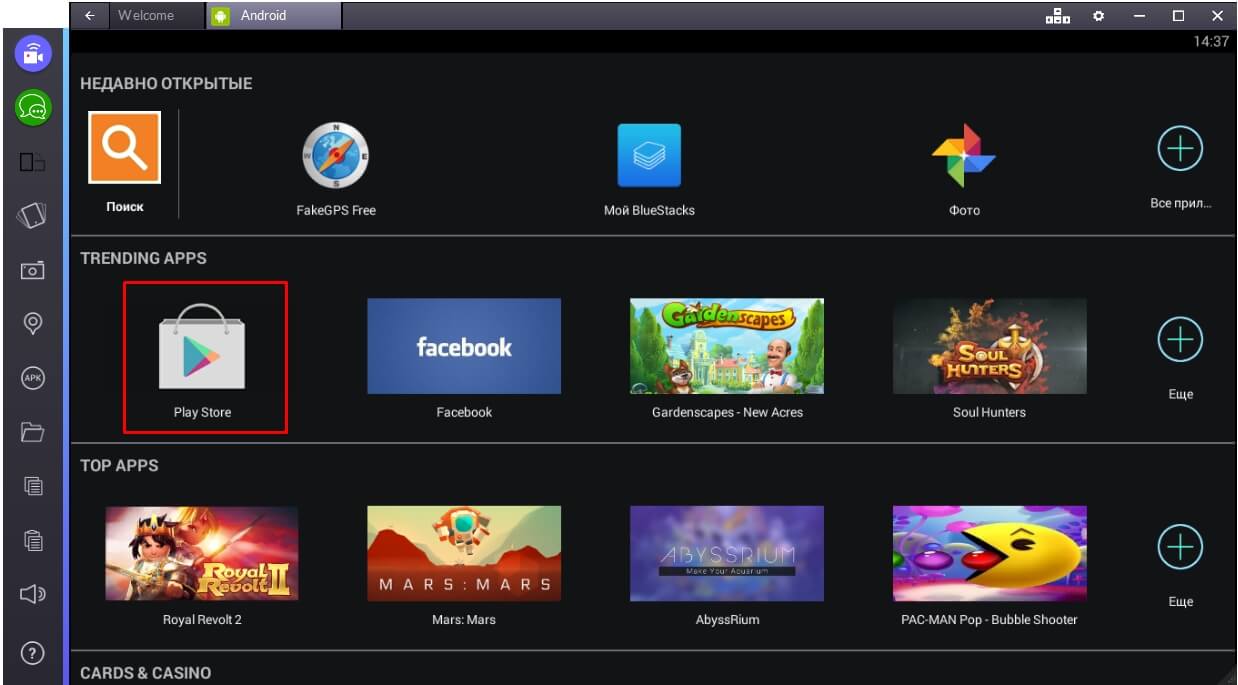Open the BlueStacks TV streaming icon

pyautogui.click(x=32, y=54)
